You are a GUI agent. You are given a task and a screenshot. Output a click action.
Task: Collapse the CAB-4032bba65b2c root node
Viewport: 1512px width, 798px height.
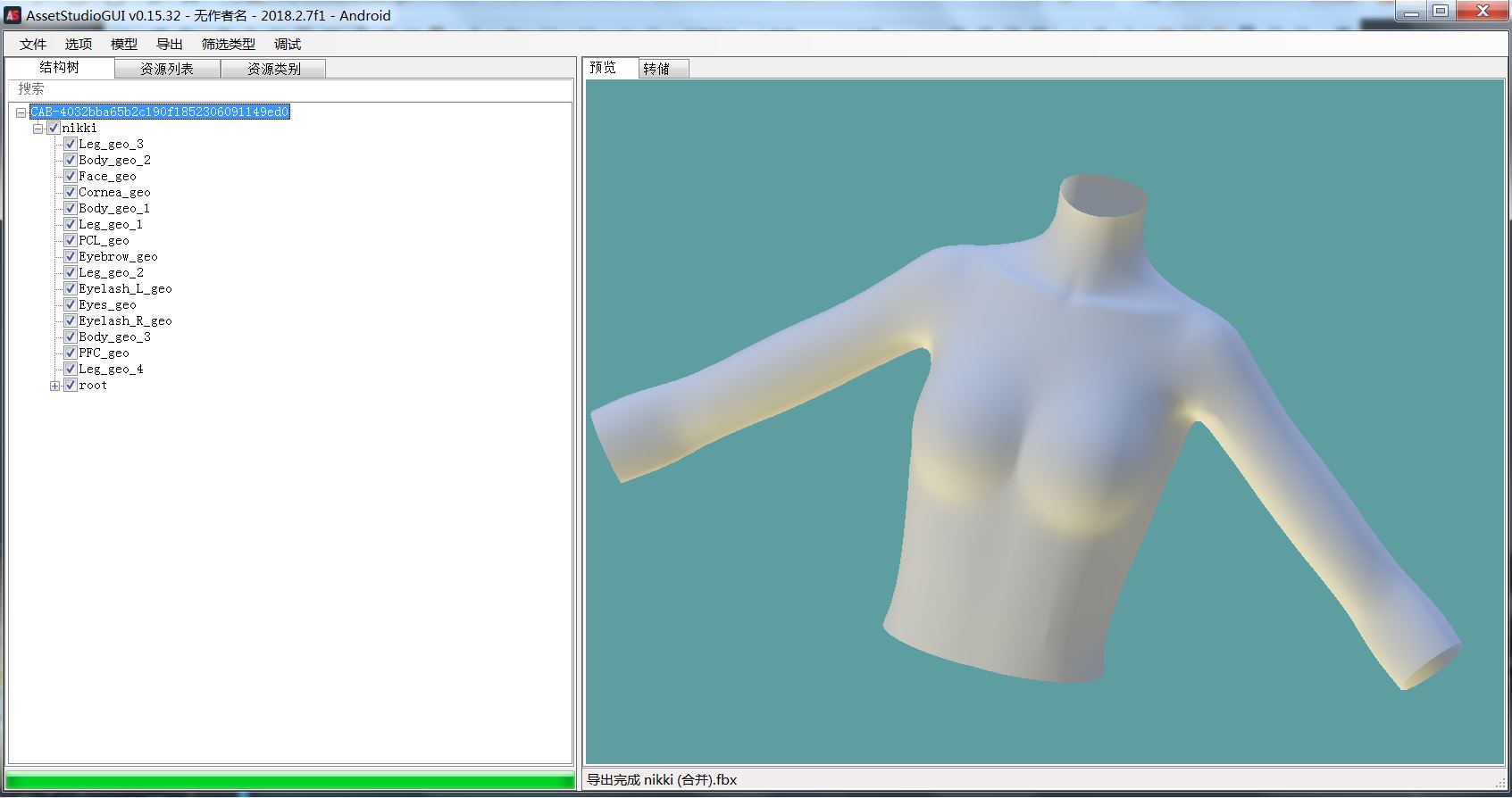[21, 112]
